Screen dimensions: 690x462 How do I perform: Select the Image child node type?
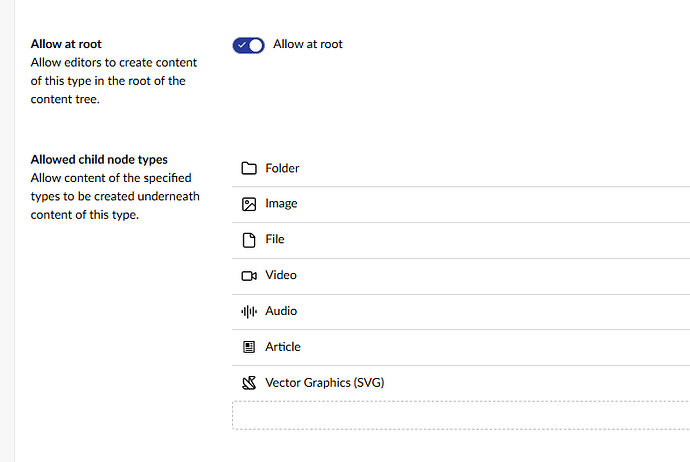pyautogui.click(x=461, y=204)
